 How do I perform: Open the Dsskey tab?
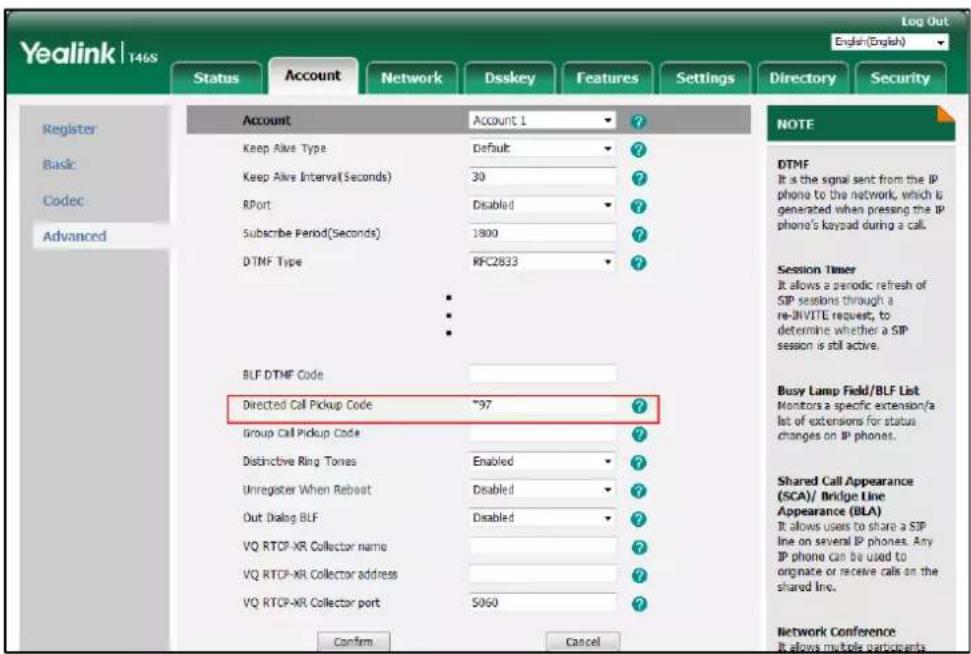click(509, 78)
